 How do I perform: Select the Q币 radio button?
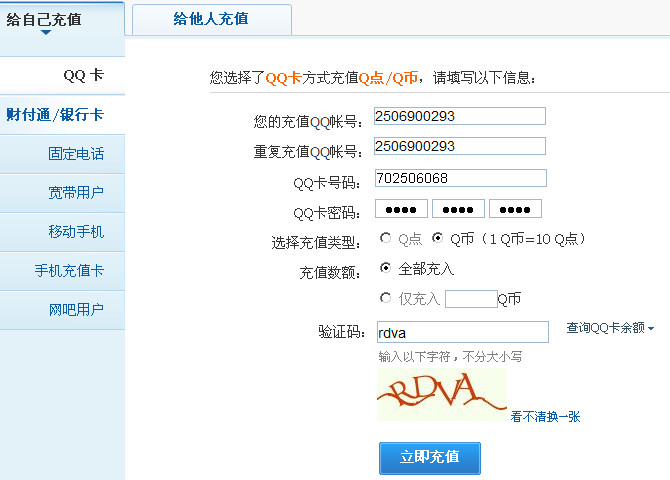[x=437, y=238]
